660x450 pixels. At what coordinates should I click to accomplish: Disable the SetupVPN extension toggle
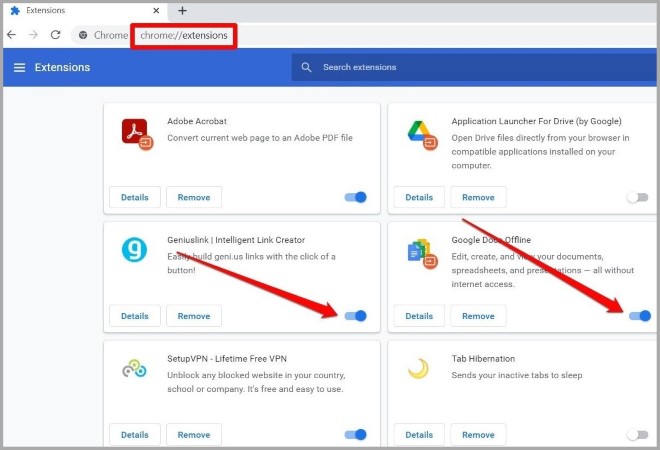tap(356, 434)
